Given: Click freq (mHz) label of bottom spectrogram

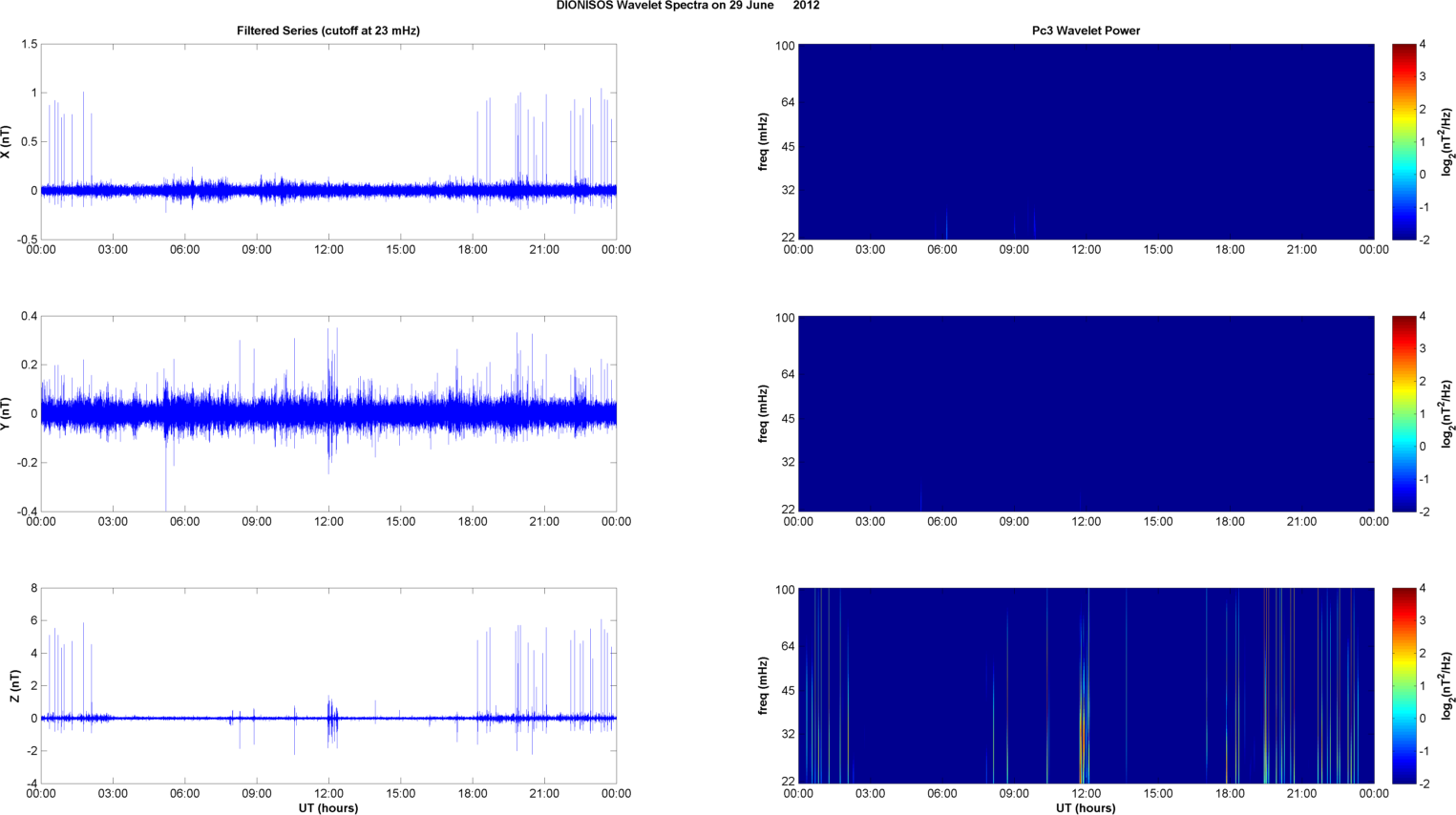Looking at the screenshot, I should [764, 686].
